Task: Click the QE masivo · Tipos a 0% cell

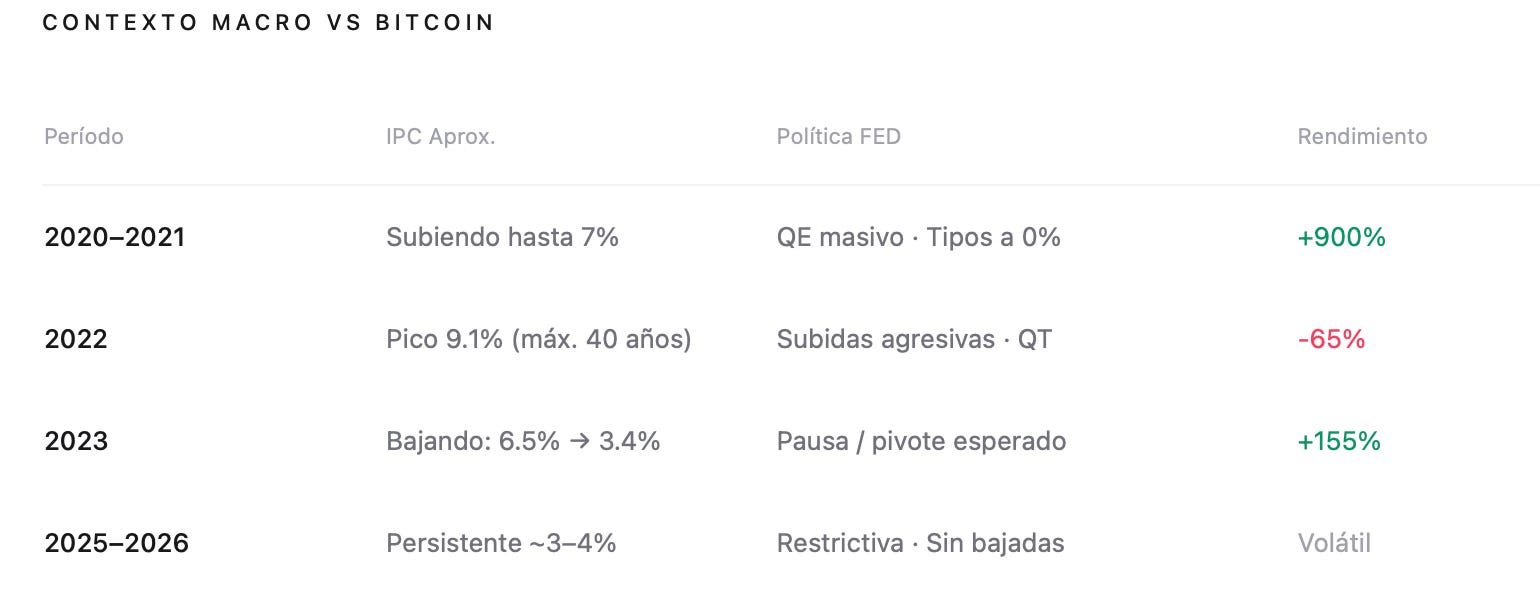Action: [919, 238]
